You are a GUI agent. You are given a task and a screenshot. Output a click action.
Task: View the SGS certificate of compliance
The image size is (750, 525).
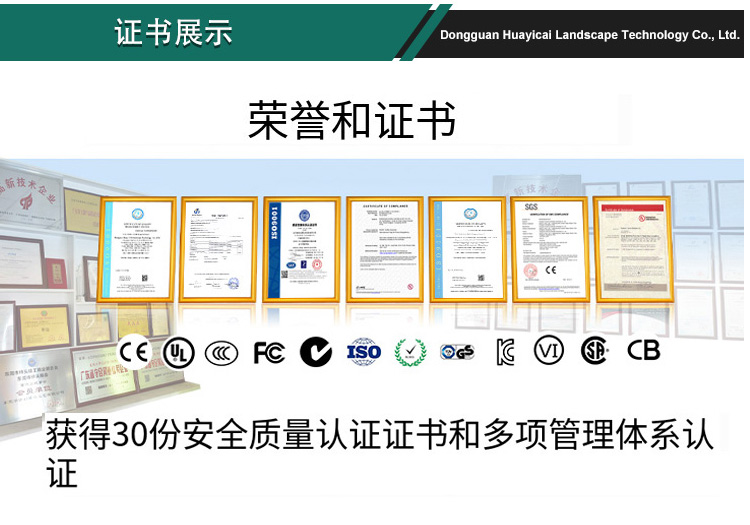point(550,248)
